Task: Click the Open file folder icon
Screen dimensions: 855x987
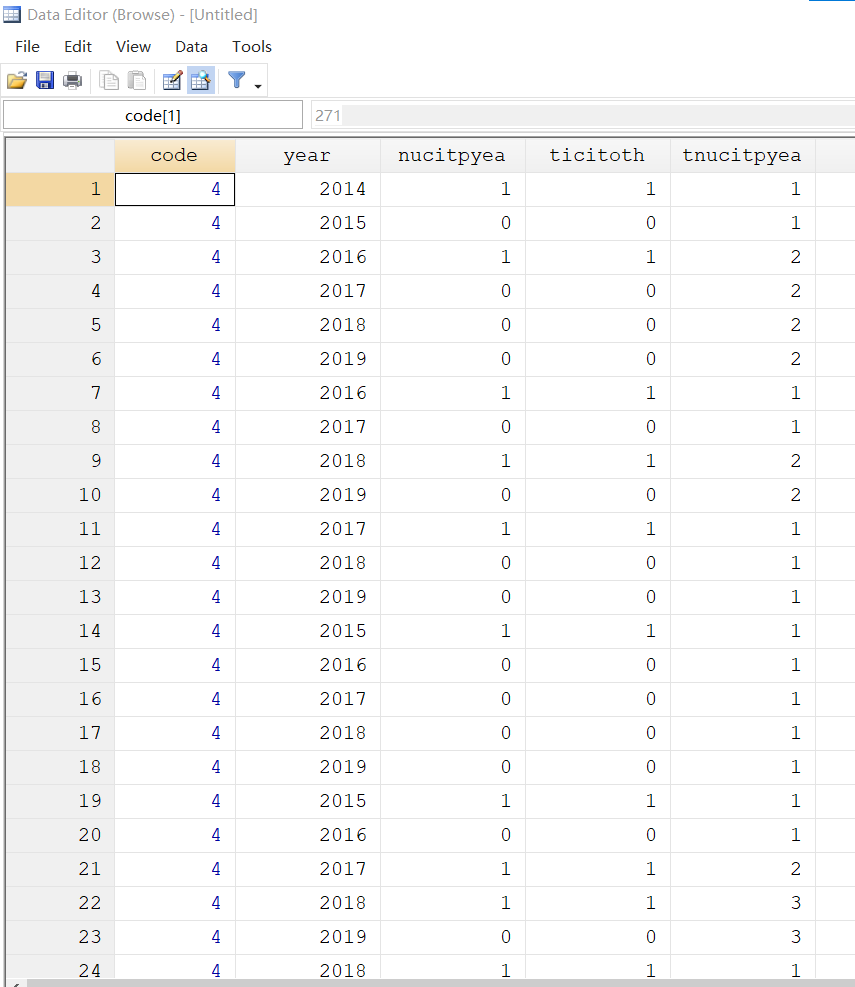Action: (17, 81)
